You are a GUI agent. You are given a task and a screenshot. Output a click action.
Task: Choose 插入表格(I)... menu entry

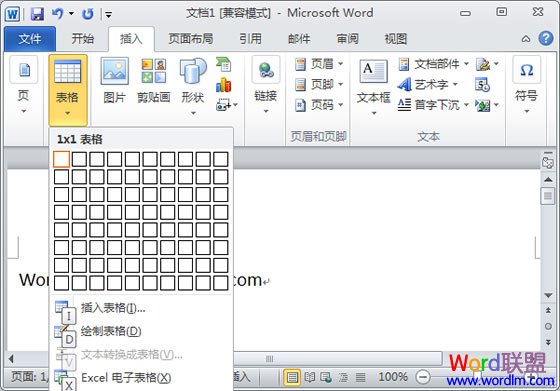(x=141, y=308)
